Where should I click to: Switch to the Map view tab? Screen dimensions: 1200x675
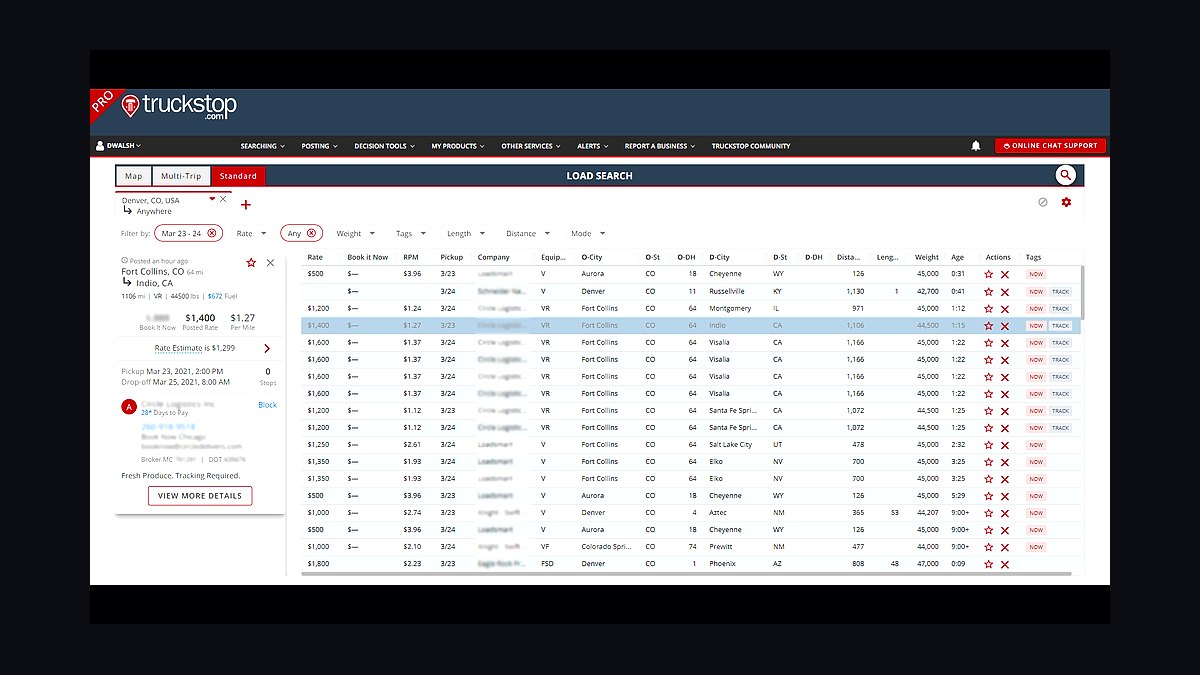[133, 176]
